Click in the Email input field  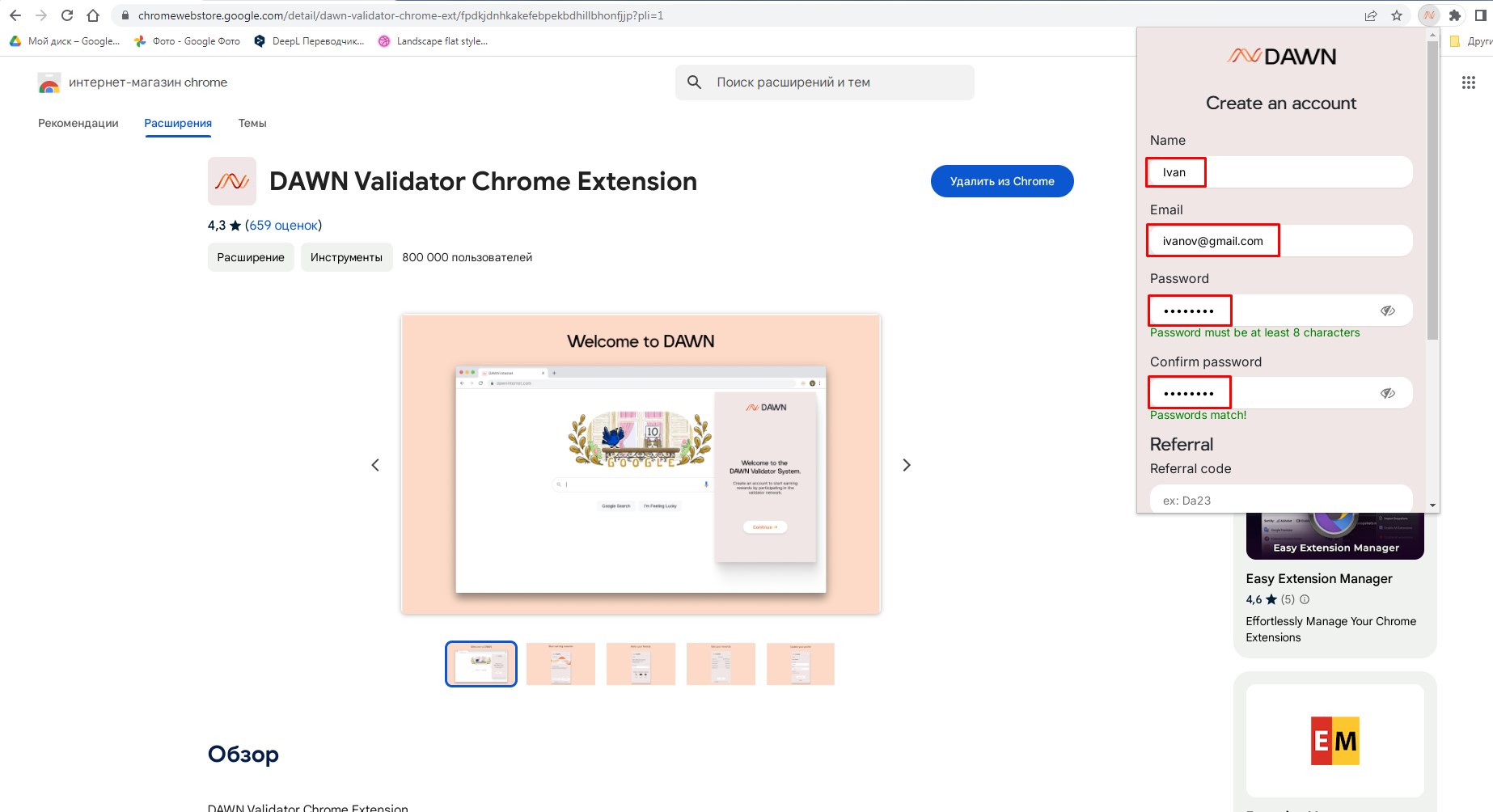click(x=1280, y=241)
